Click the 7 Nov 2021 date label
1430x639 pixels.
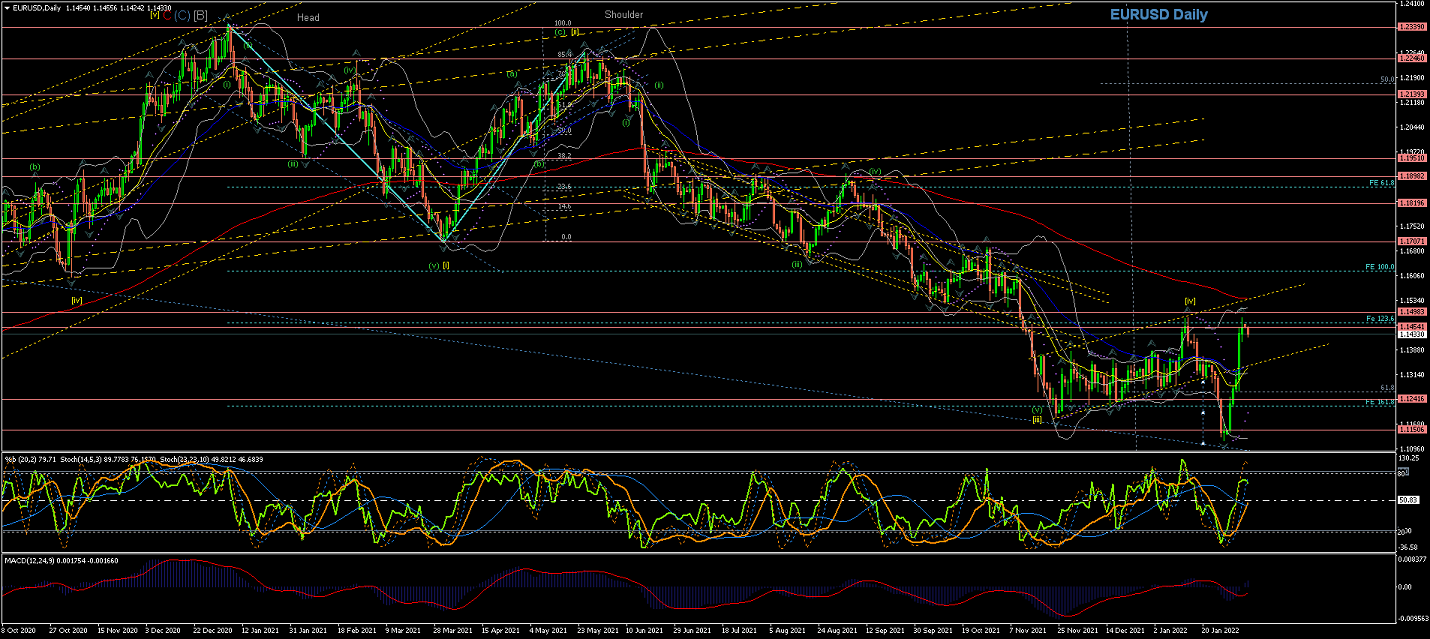tap(1027, 631)
